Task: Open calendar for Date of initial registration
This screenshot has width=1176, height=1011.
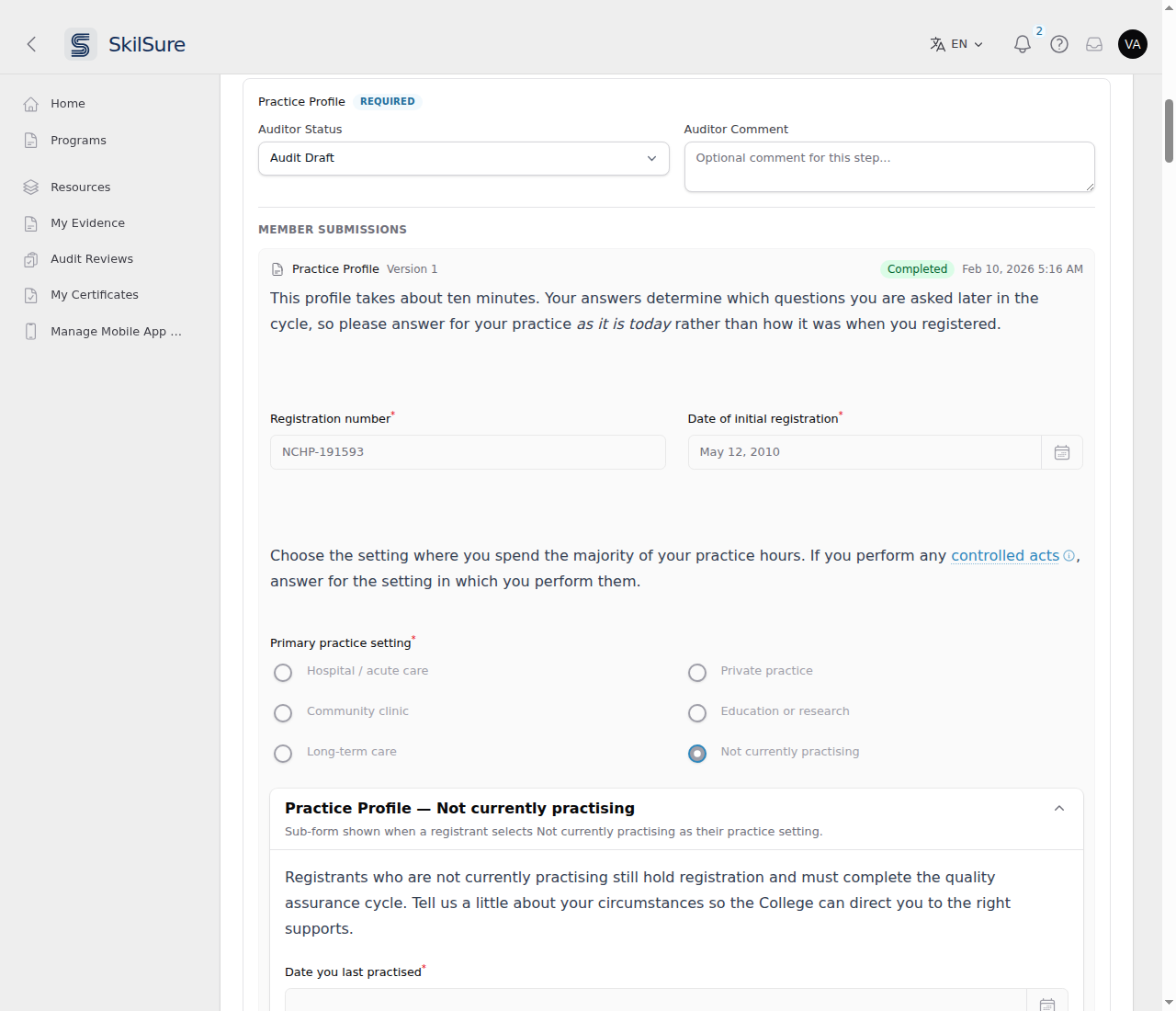Action: click(x=1062, y=452)
